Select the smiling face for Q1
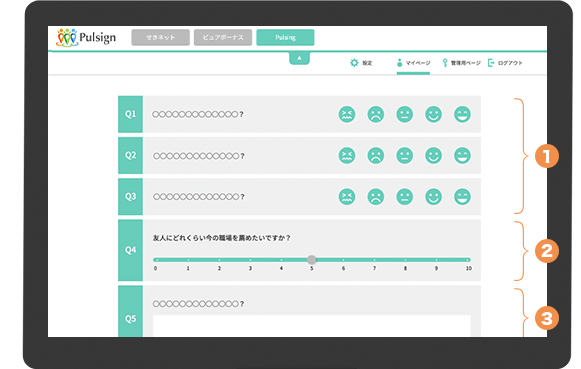Screen dimensions: 581x369 [x=433, y=114]
